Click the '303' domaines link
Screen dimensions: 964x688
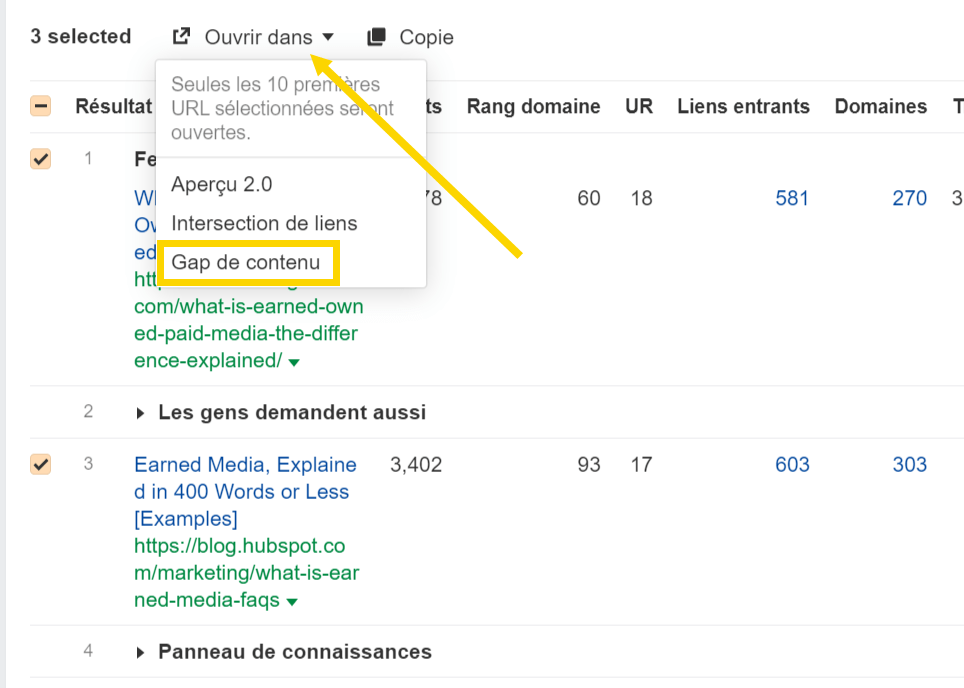click(x=909, y=464)
